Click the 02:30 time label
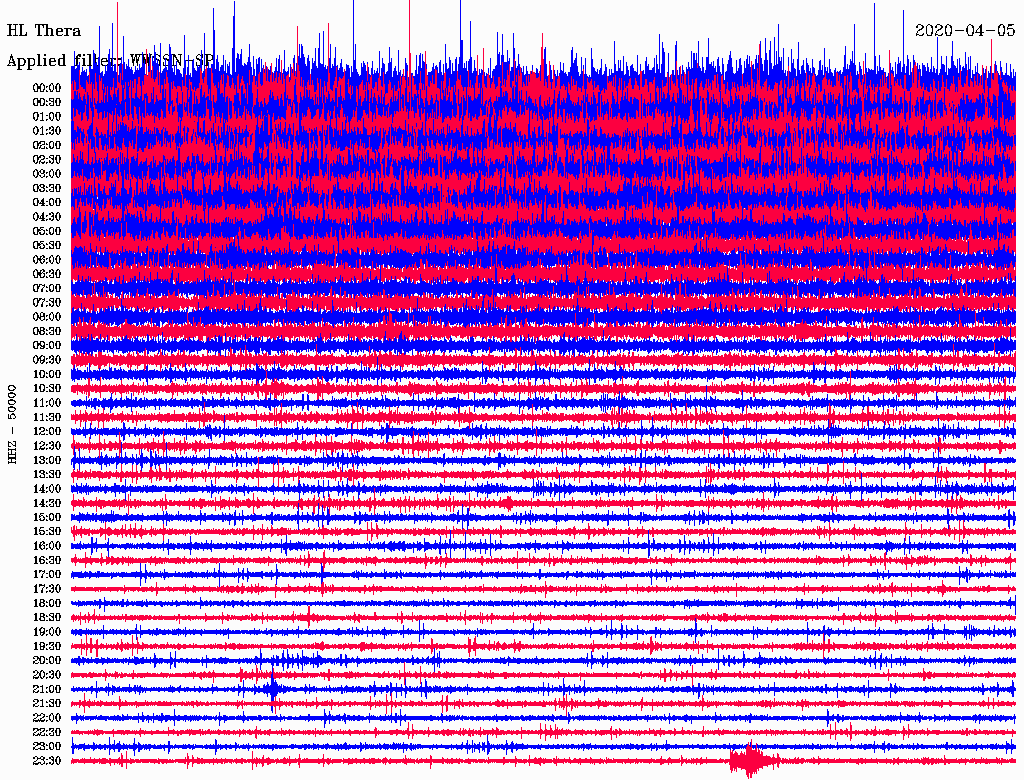1024x780 pixels. (47, 159)
